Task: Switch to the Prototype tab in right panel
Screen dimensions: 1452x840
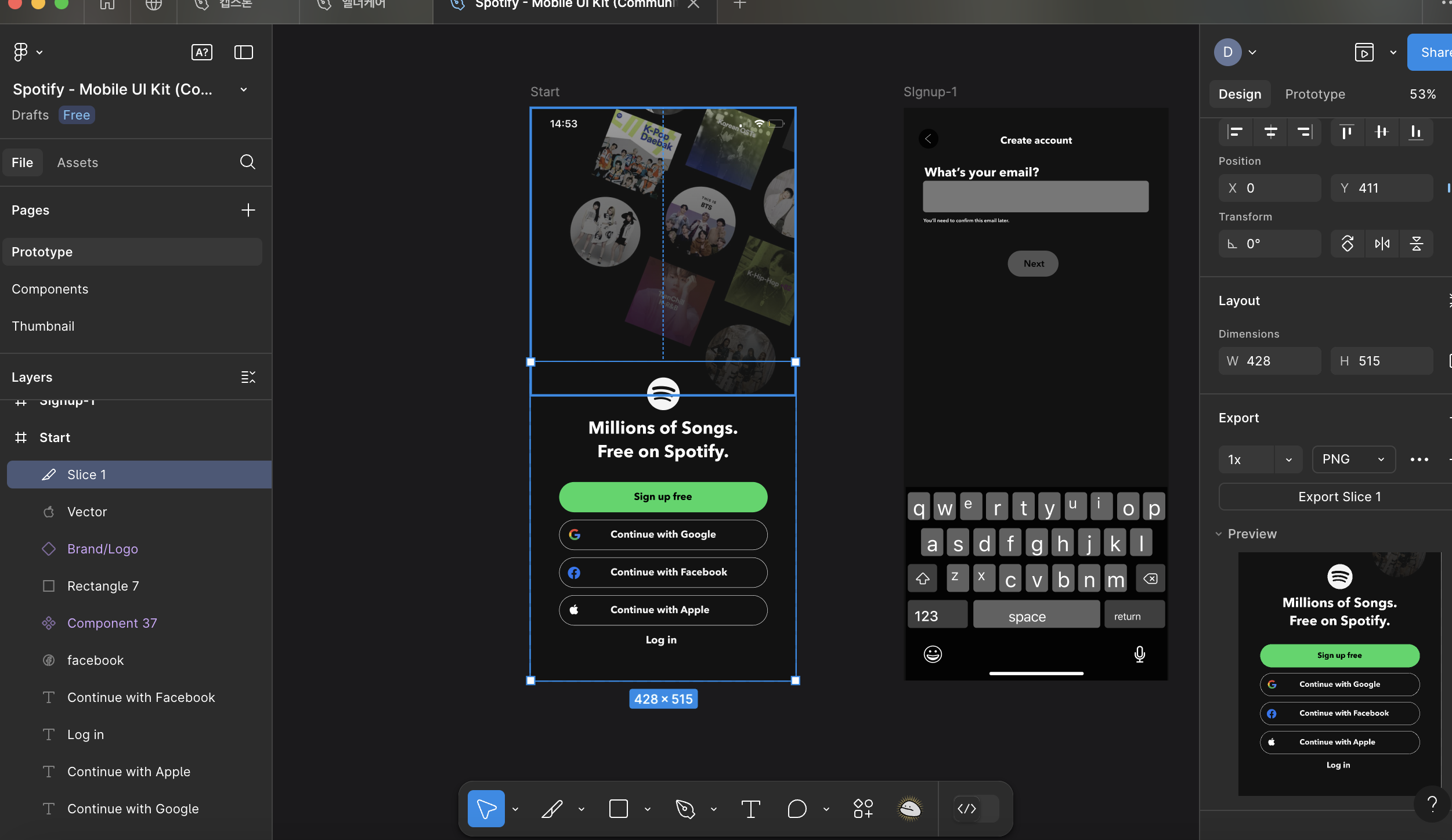Action: (1314, 94)
